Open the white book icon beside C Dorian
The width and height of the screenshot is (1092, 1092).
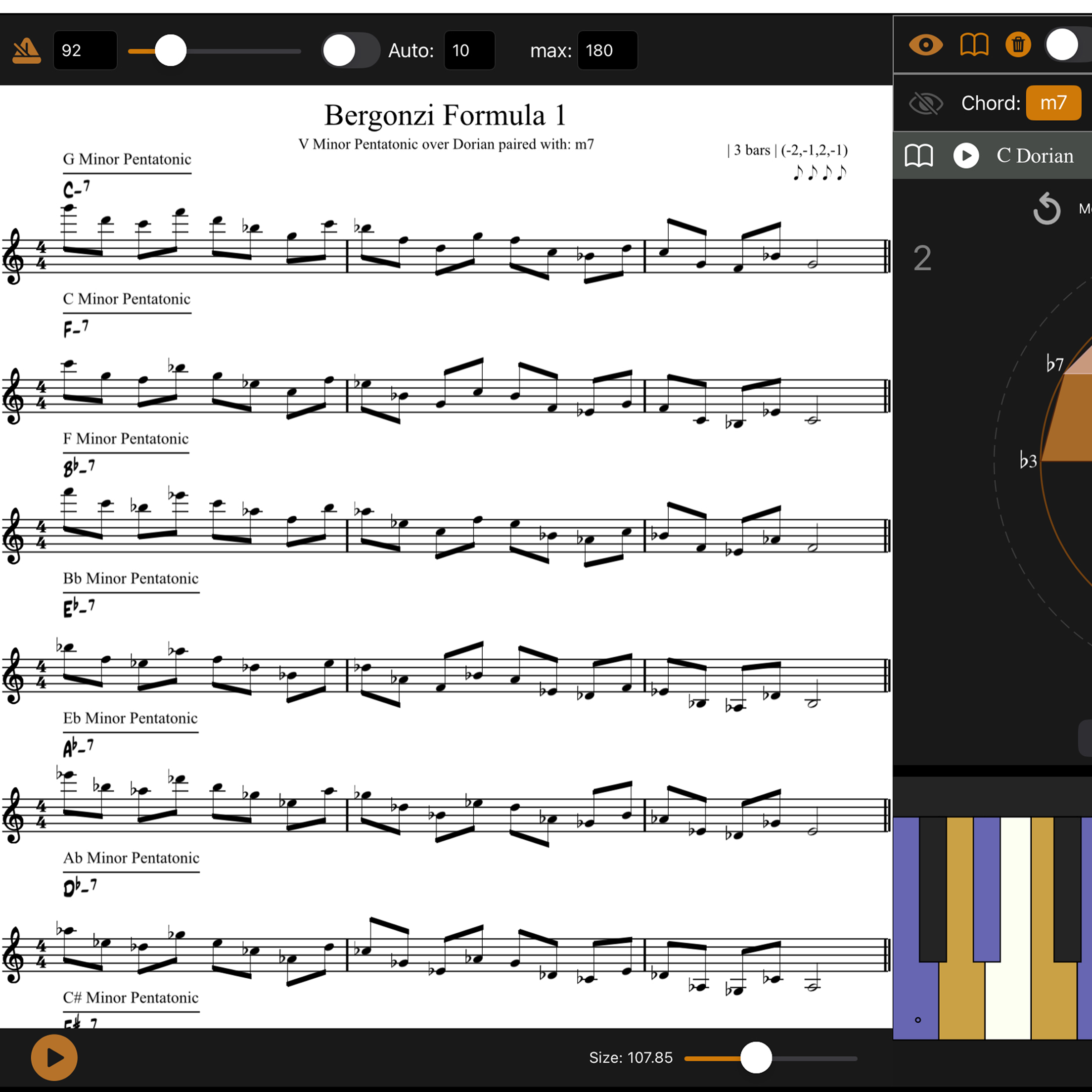click(x=919, y=155)
